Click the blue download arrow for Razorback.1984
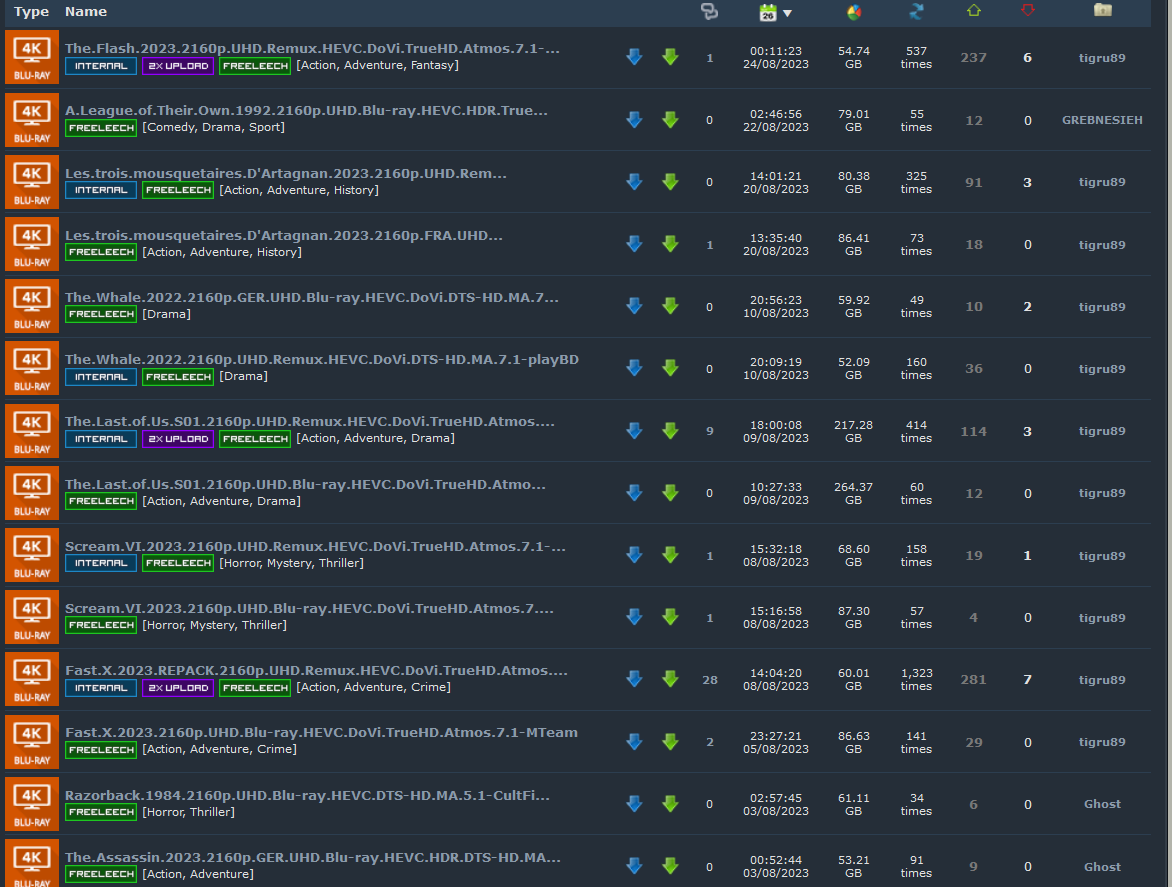This screenshot has height=887, width=1172. coord(635,804)
